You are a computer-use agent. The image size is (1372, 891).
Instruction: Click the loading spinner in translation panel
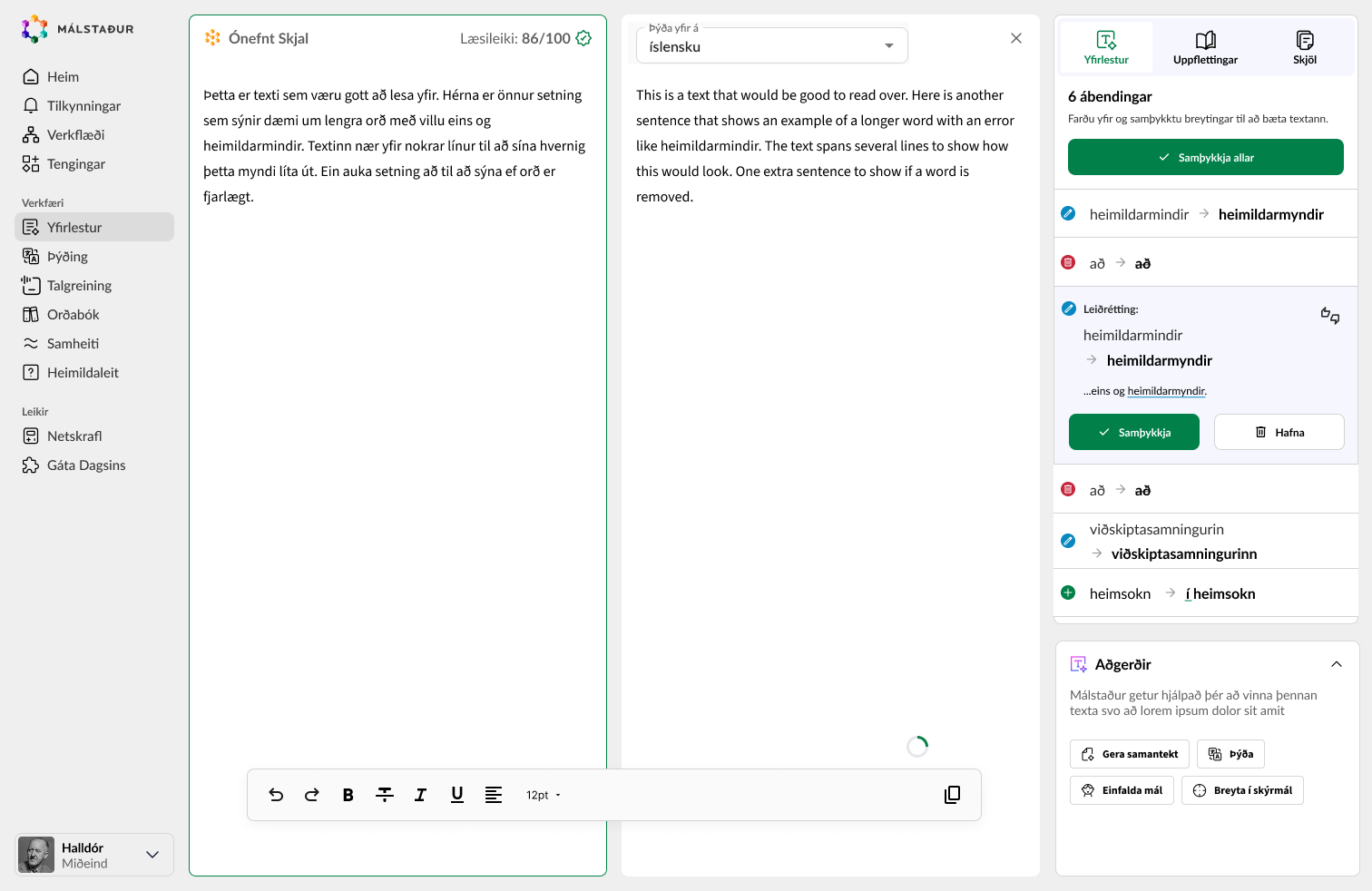point(917,746)
